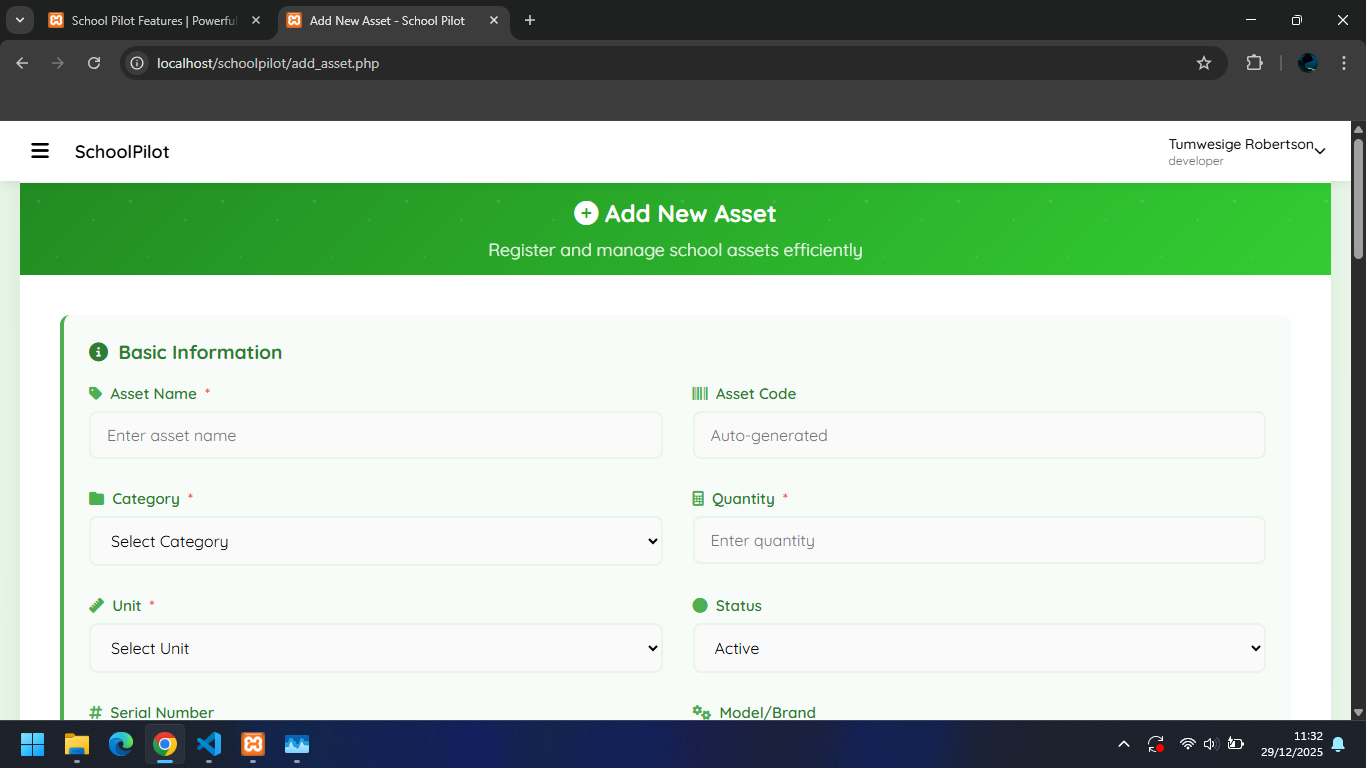Launch XAMPP from the taskbar
1366x768 pixels.
(253, 744)
